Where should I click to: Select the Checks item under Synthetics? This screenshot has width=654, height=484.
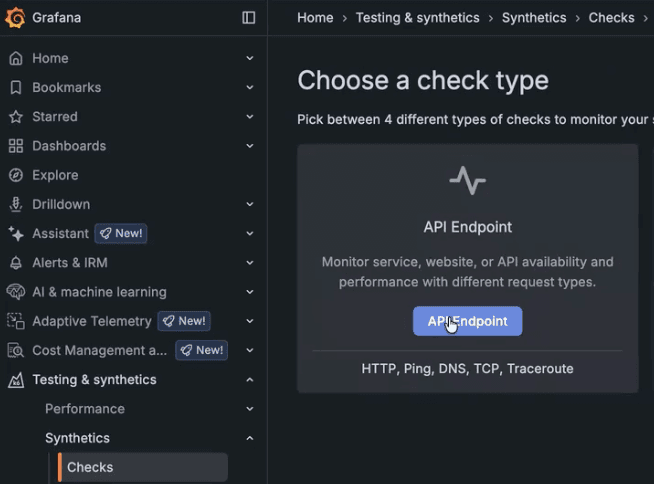point(143,467)
